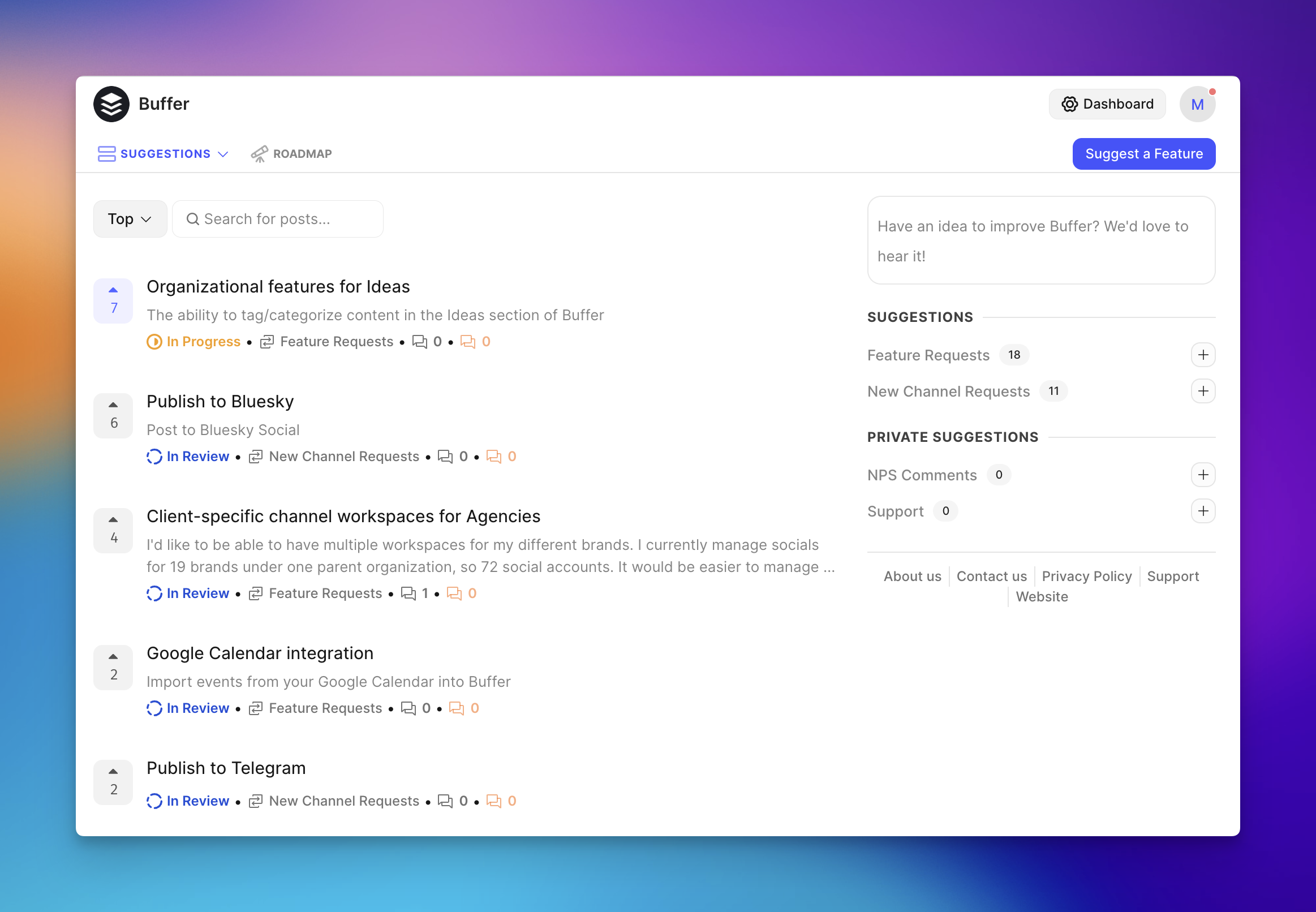Click the In Progress status icon
This screenshot has width=1316, height=912.
154,342
